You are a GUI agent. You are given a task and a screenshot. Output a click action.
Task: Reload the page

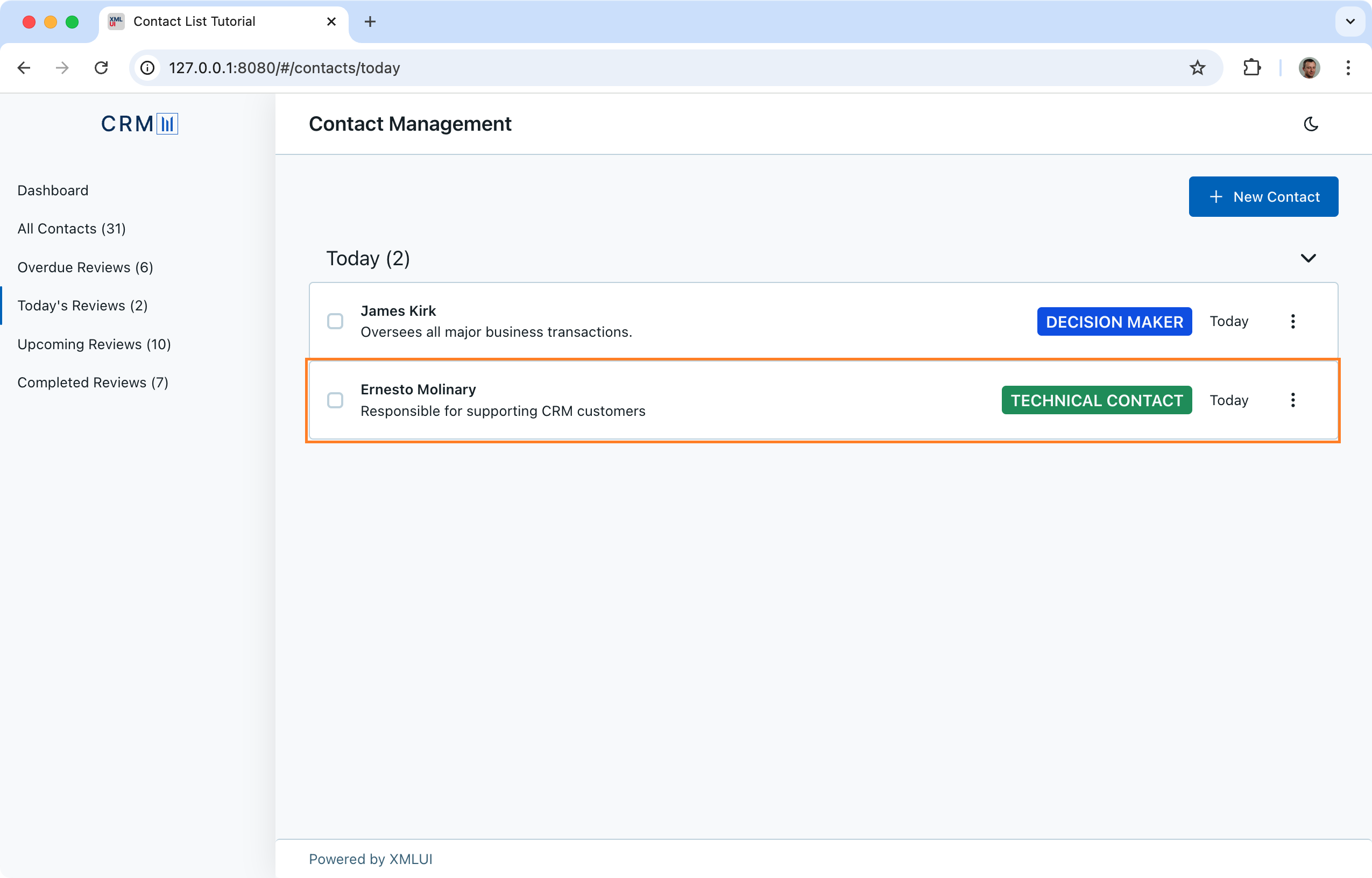click(102, 68)
